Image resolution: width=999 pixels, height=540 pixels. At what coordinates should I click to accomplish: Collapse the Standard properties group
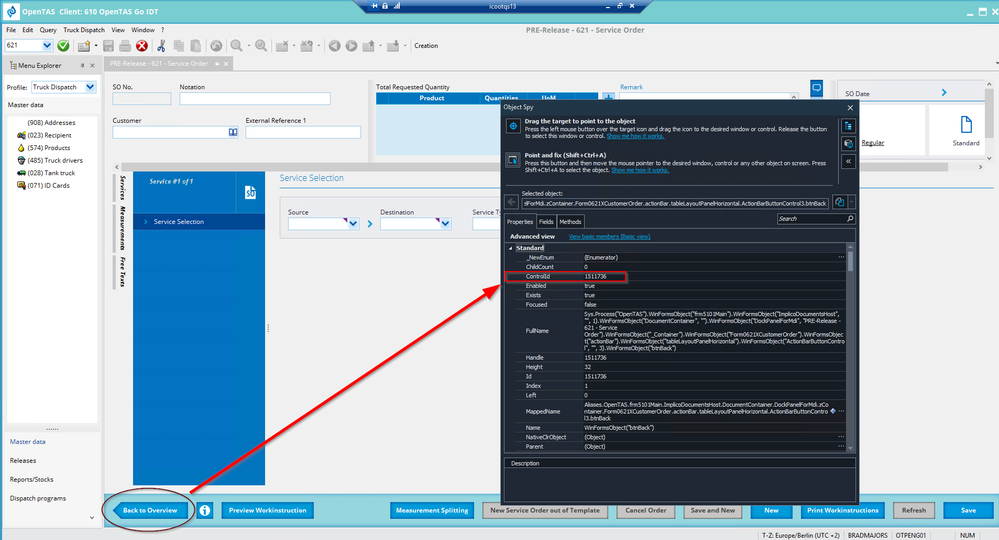coord(511,248)
